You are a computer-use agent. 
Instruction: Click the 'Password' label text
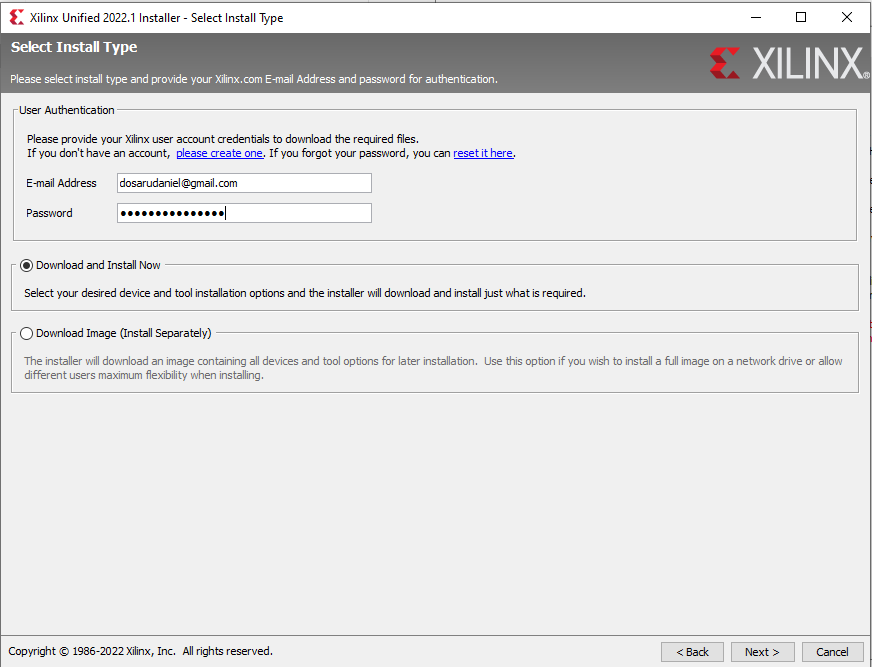point(49,213)
